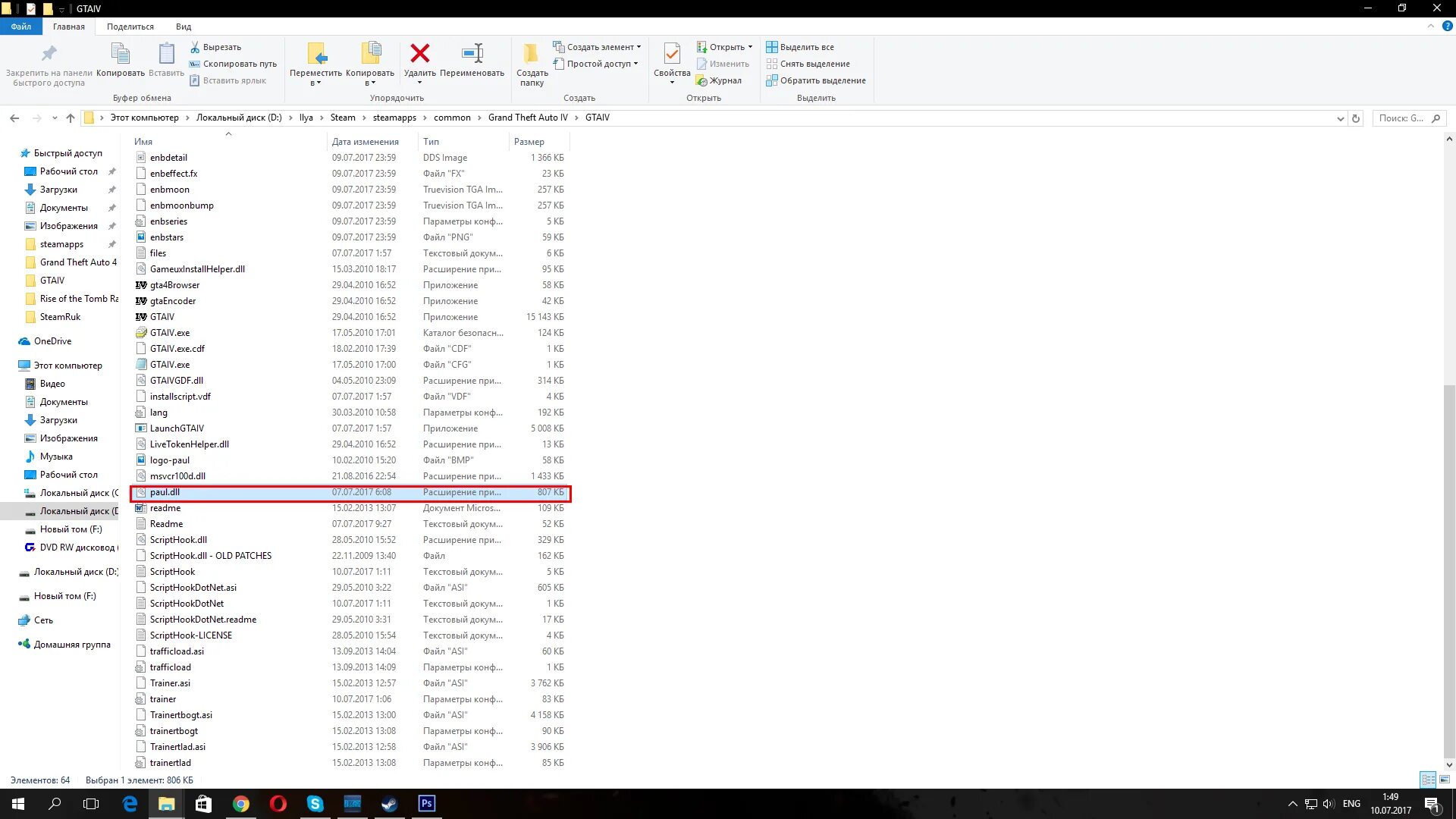Open the Файл menu tab

[21, 27]
